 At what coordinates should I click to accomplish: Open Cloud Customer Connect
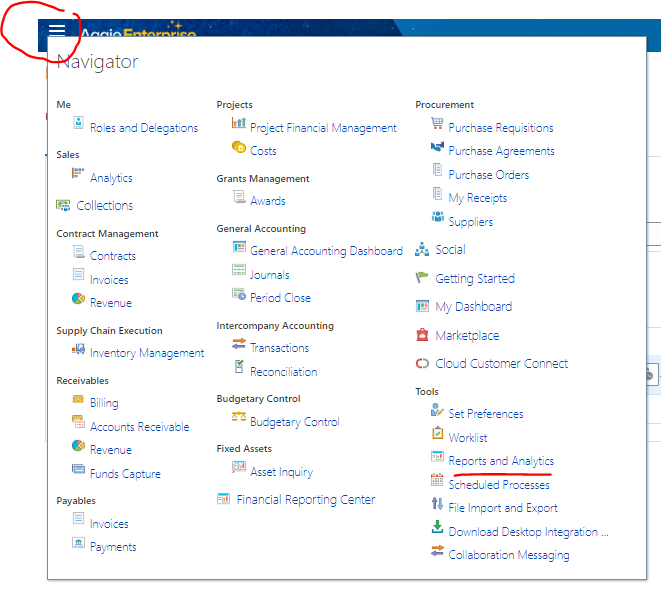point(501,364)
